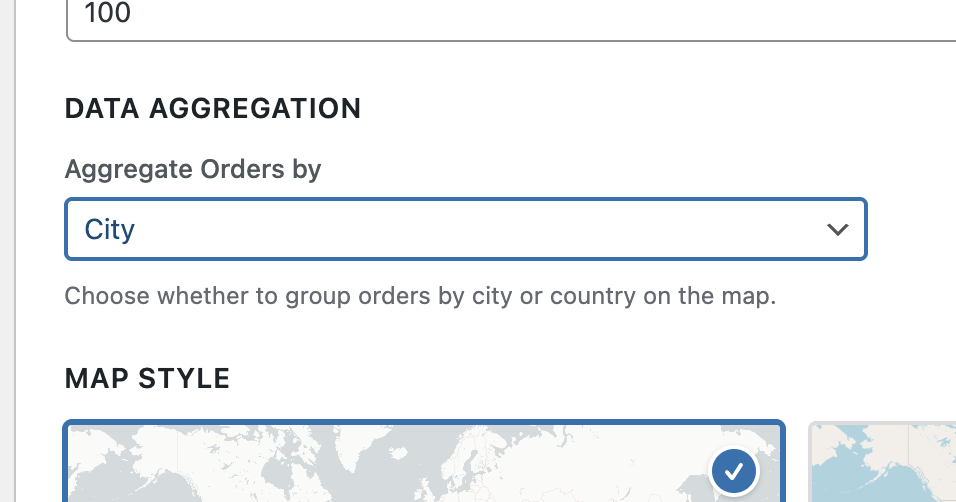Click the blue checkmark badge on selected map

click(x=734, y=470)
